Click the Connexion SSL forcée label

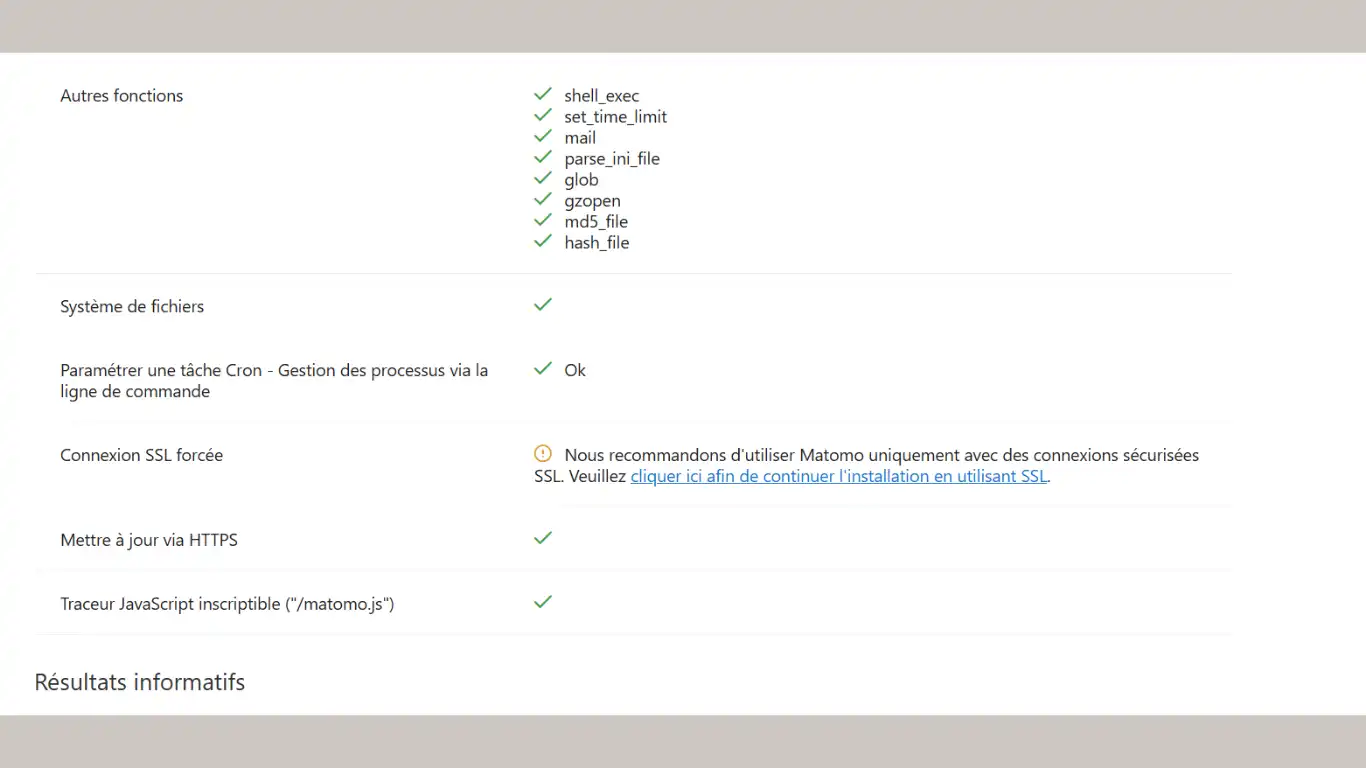click(141, 455)
